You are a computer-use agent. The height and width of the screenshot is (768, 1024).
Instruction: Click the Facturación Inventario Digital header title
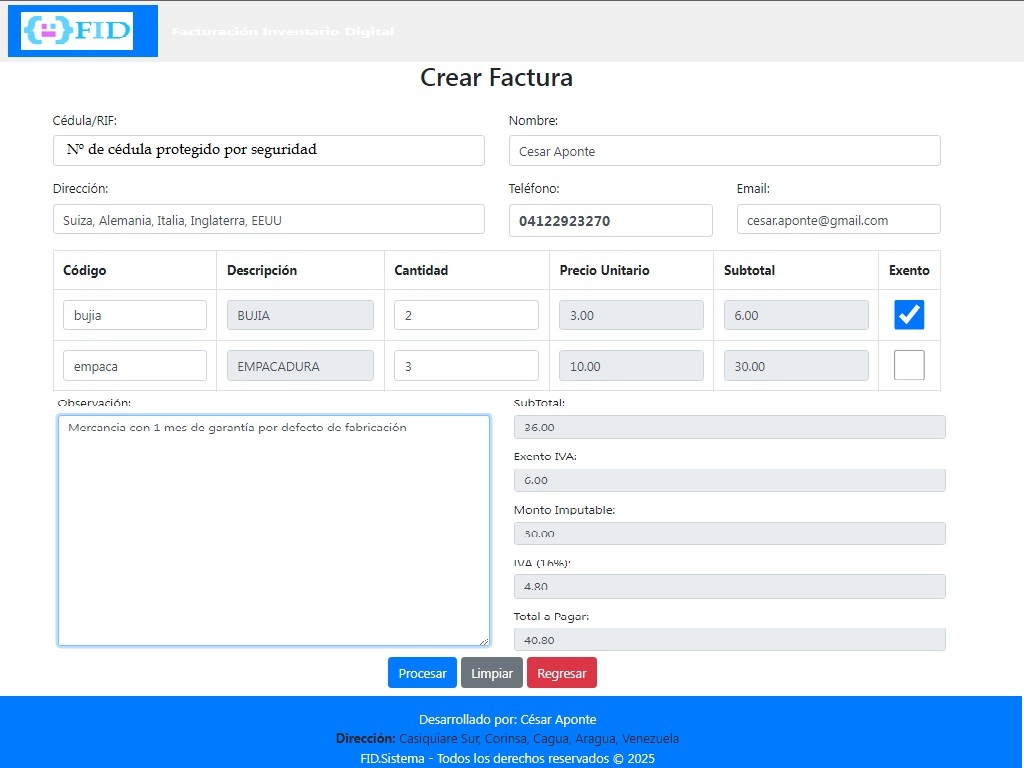(x=283, y=32)
